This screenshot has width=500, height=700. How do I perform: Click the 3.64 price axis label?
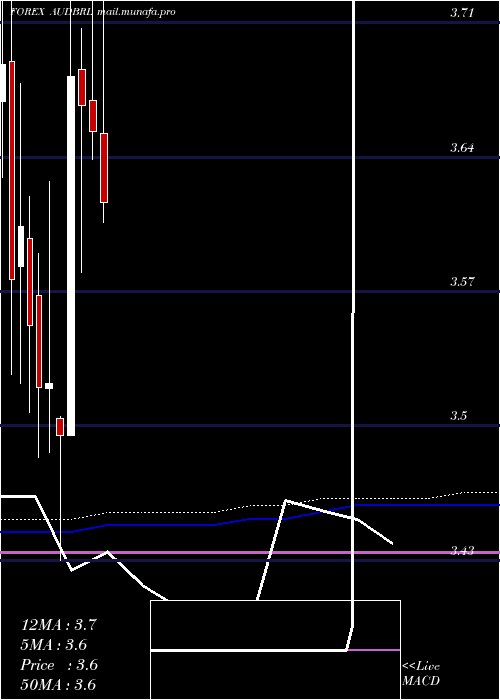coord(462,148)
